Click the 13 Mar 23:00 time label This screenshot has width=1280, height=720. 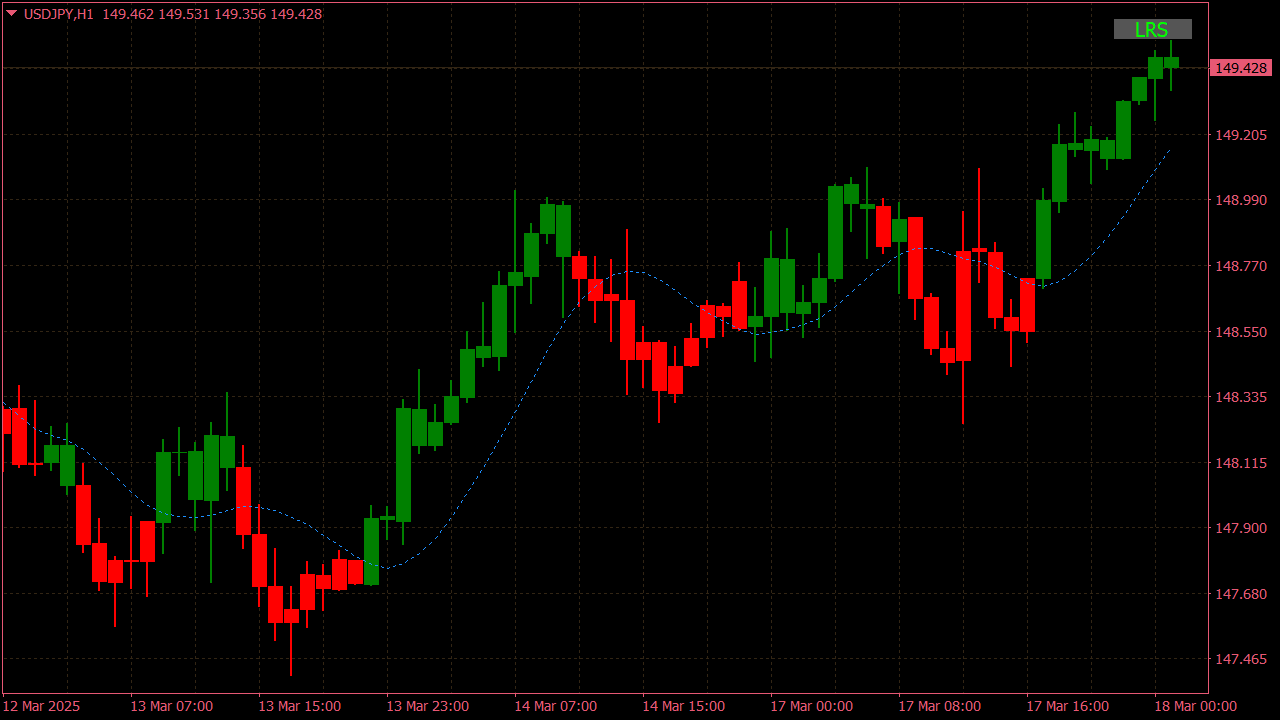click(427, 706)
